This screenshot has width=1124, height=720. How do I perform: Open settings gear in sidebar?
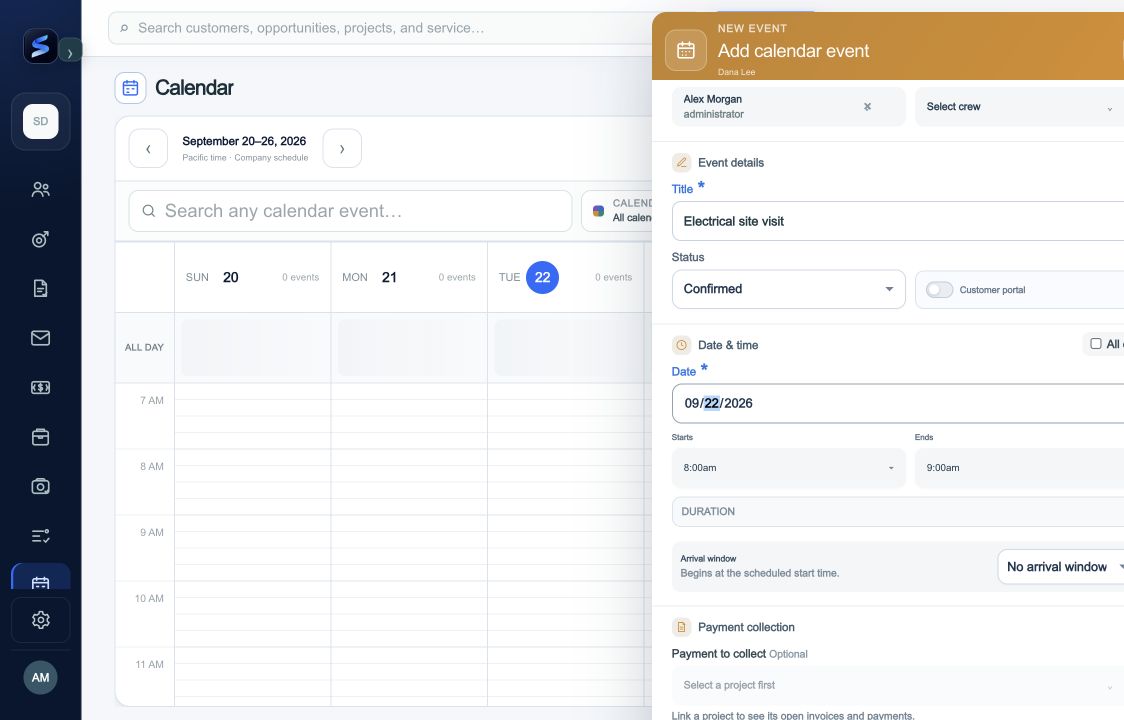tap(40, 620)
